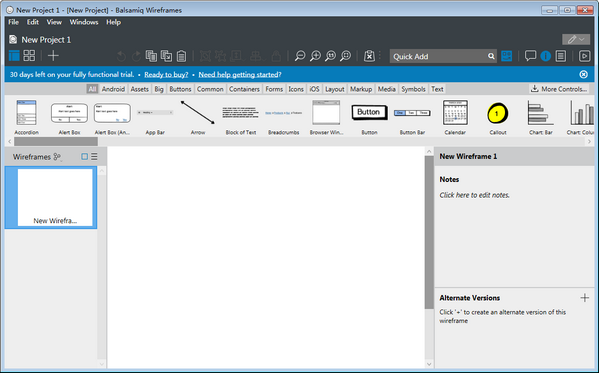The width and height of the screenshot is (599, 373).
Task: Click Need help getting started? link
Action: [x=240, y=75]
